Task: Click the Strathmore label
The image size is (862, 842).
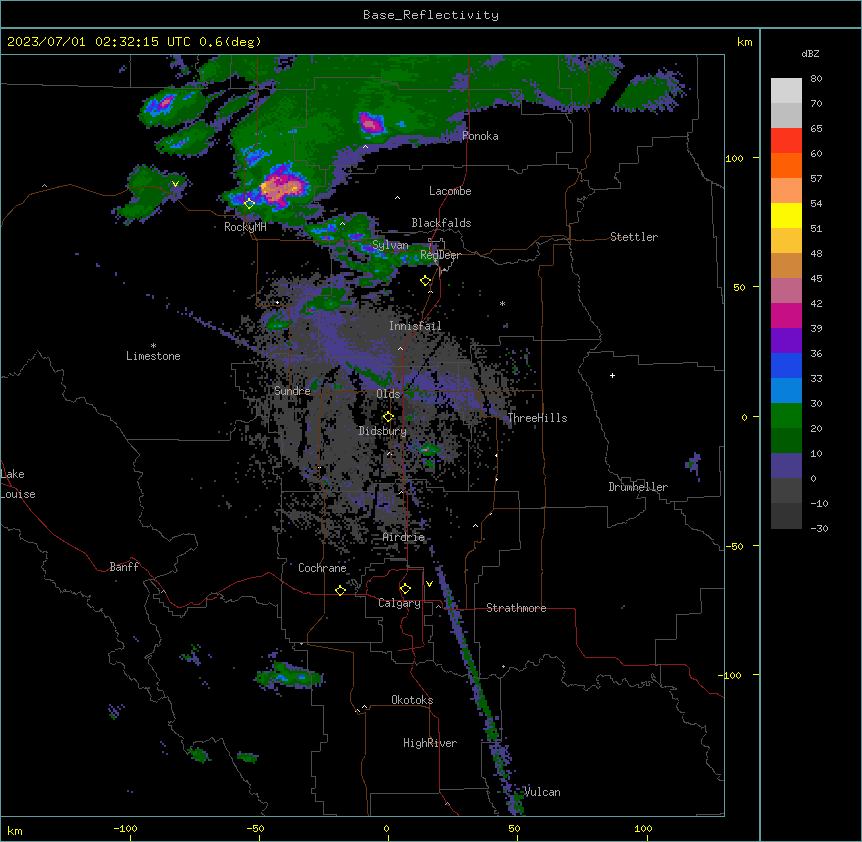Action: [516, 608]
